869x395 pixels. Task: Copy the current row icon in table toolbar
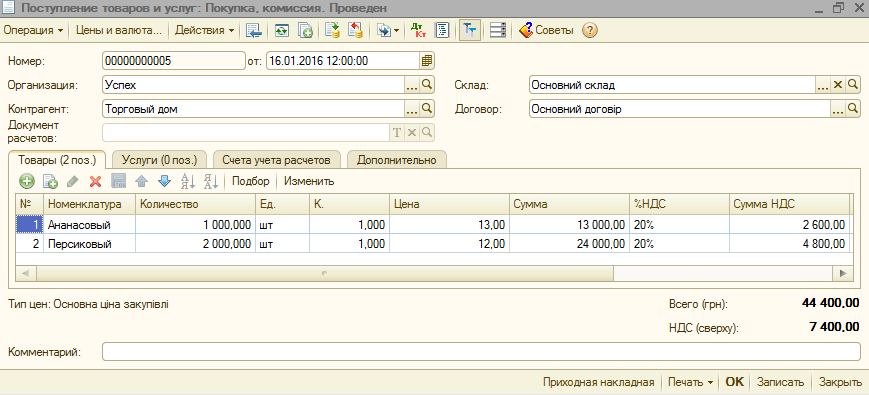click(50, 181)
